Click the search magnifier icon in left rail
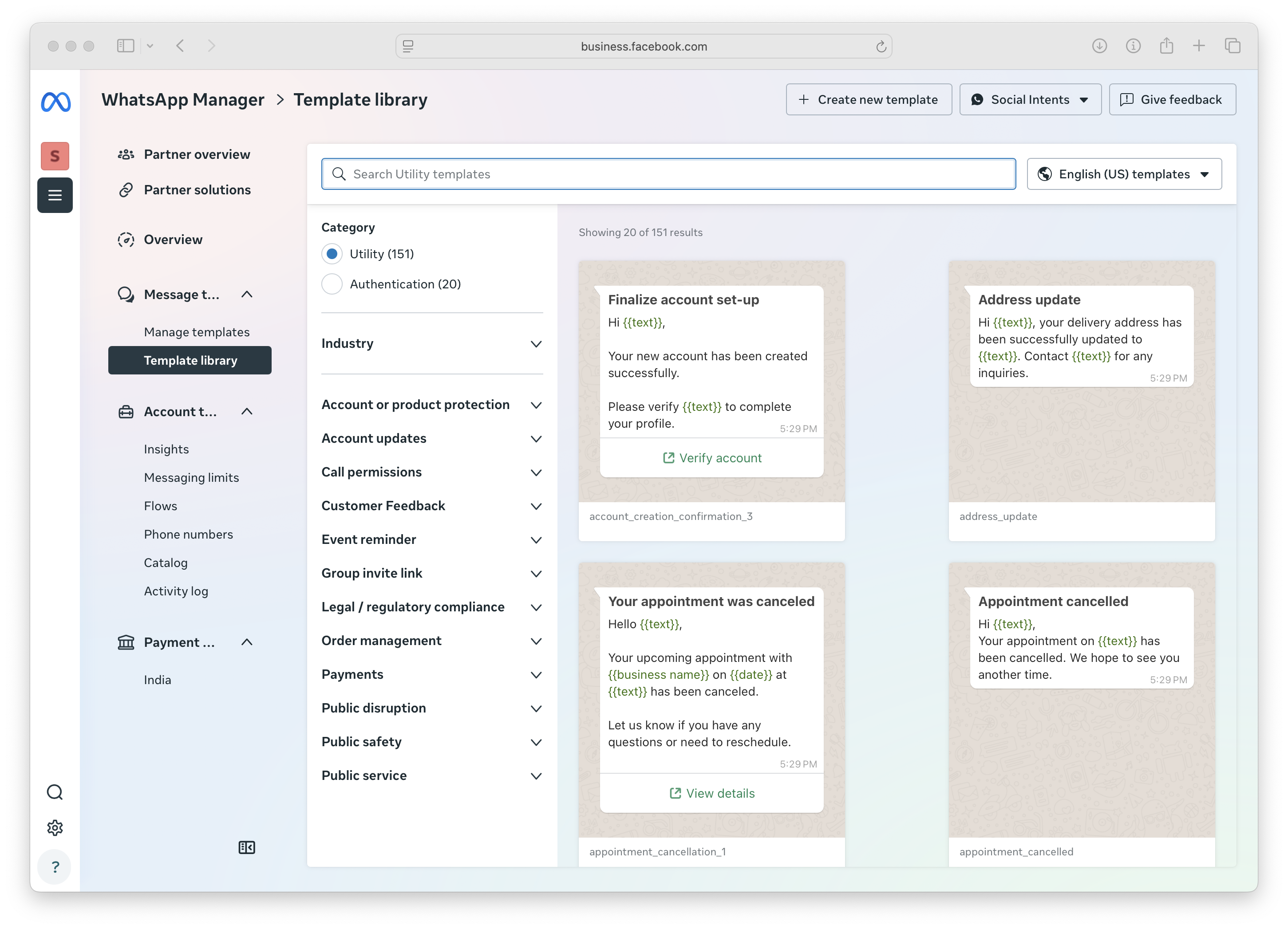Image resolution: width=1288 pixels, height=929 pixels. pyautogui.click(x=55, y=791)
